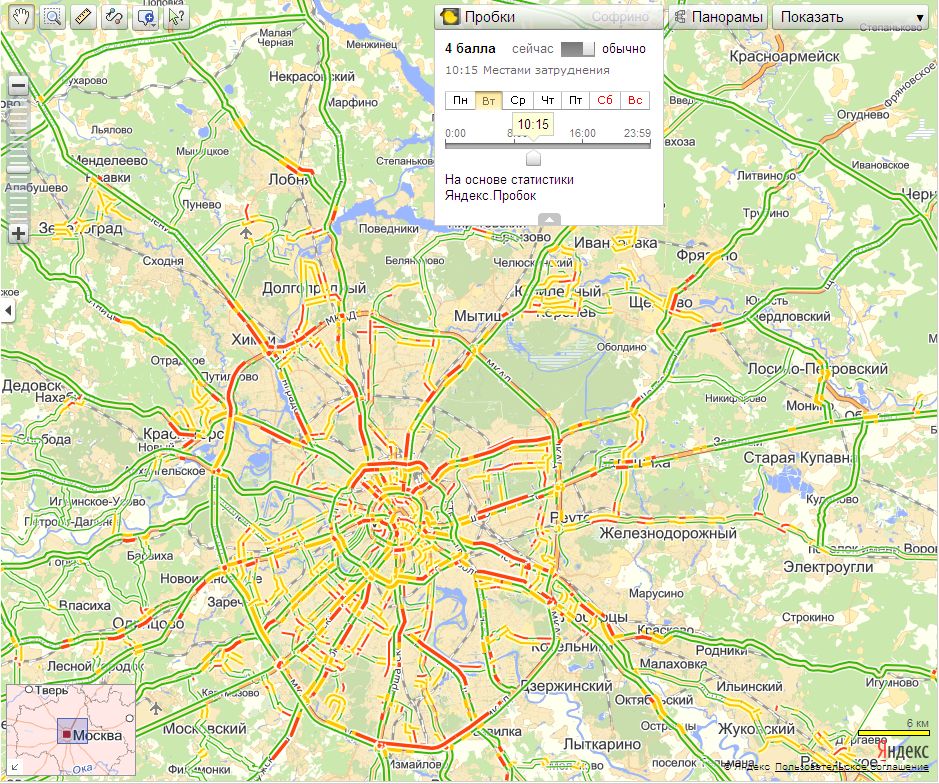The width and height of the screenshot is (939, 784).
Task: Click the Сходня label on the map
Action: click(x=163, y=261)
